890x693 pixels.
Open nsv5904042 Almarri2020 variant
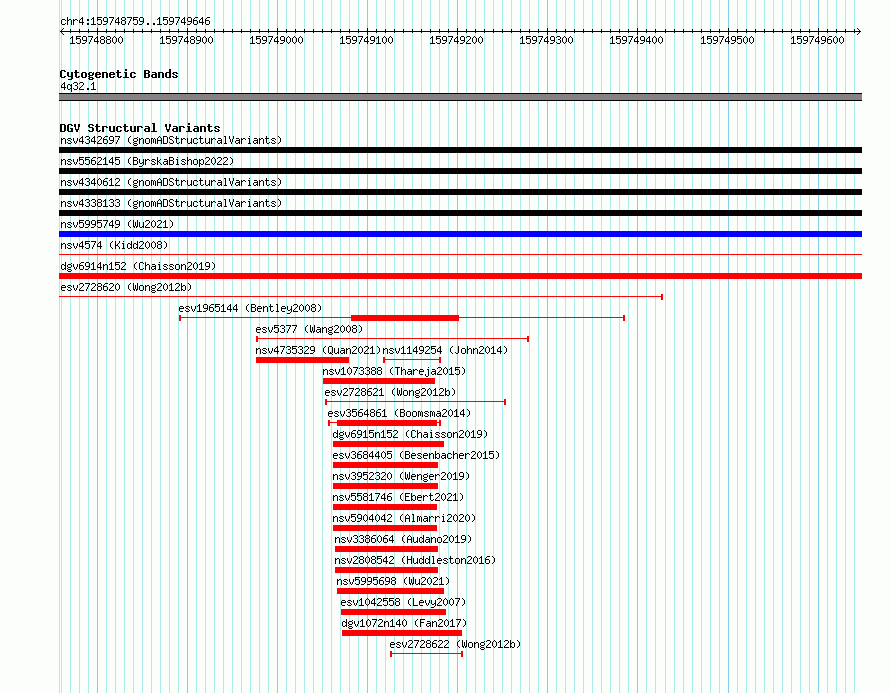404,518
